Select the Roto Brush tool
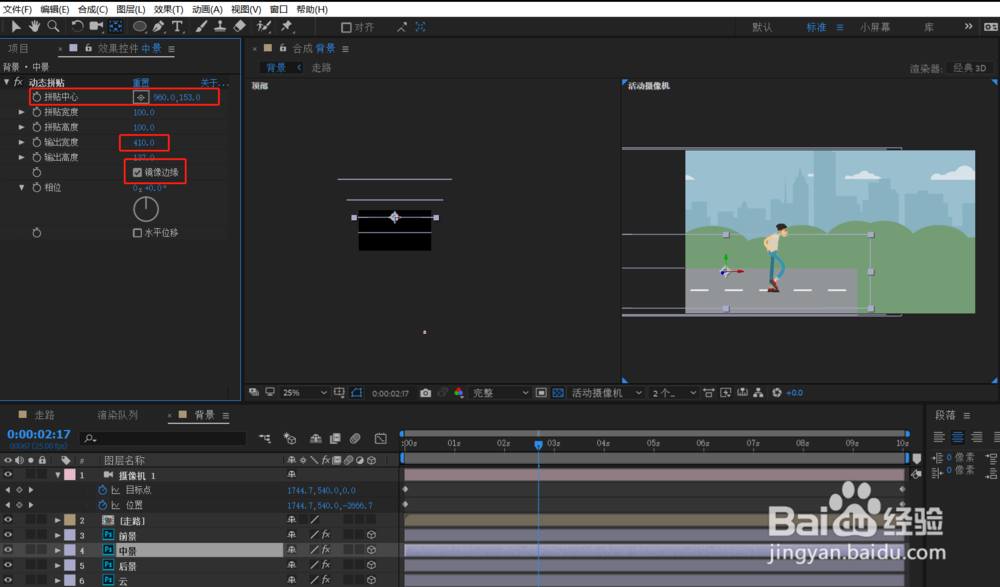 263,26
